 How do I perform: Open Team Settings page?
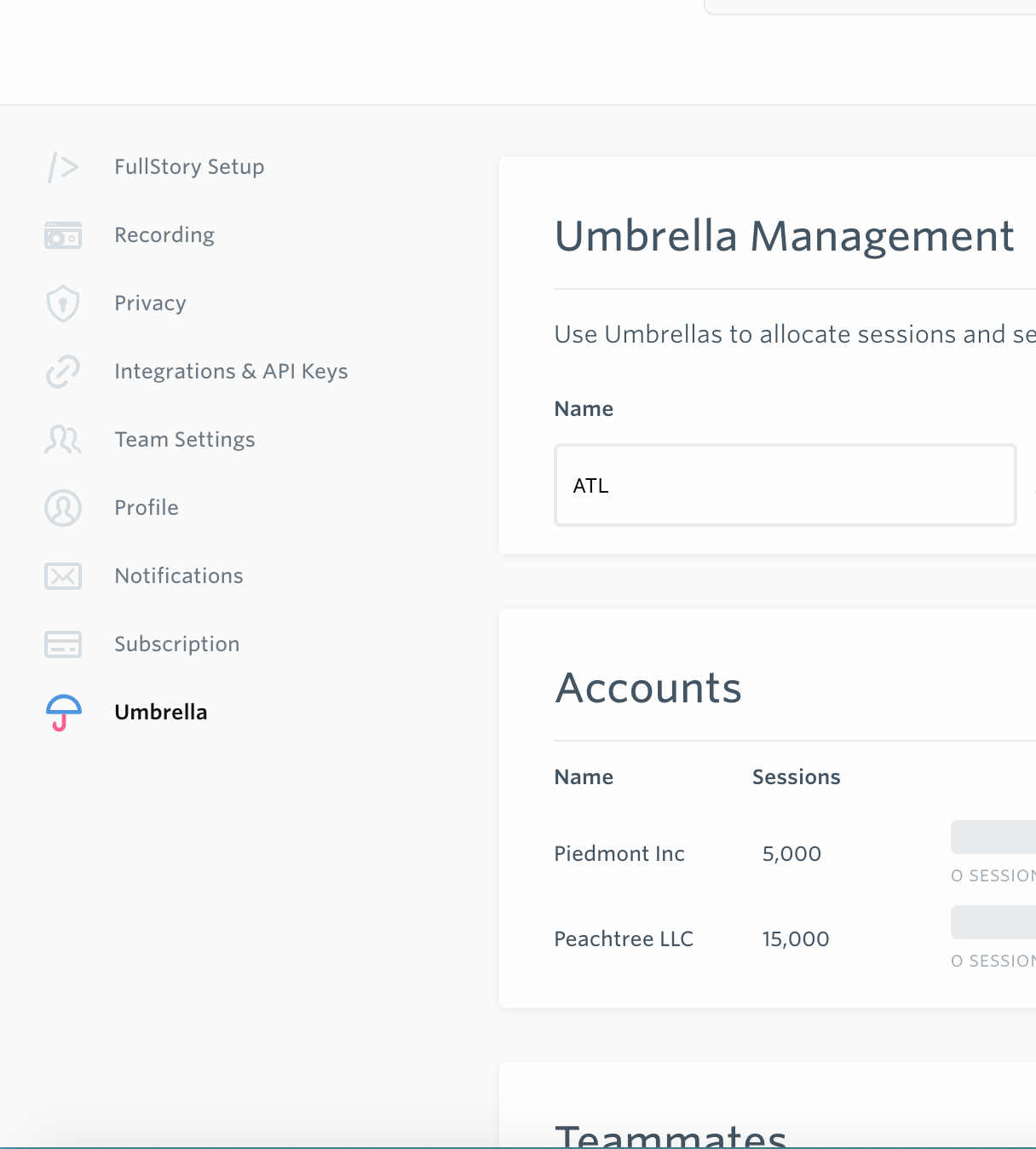pyautogui.click(x=185, y=439)
